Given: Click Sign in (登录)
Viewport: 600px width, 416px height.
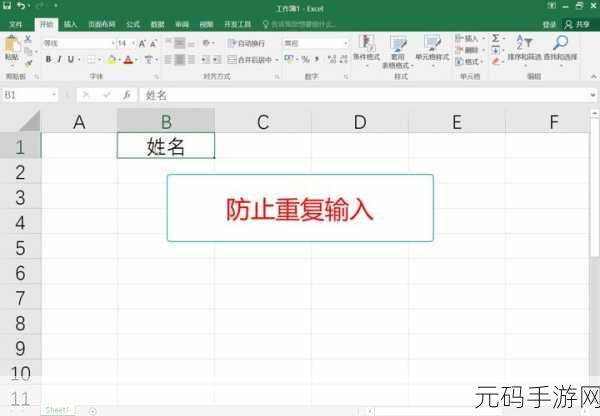Looking at the screenshot, I should point(549,25).
